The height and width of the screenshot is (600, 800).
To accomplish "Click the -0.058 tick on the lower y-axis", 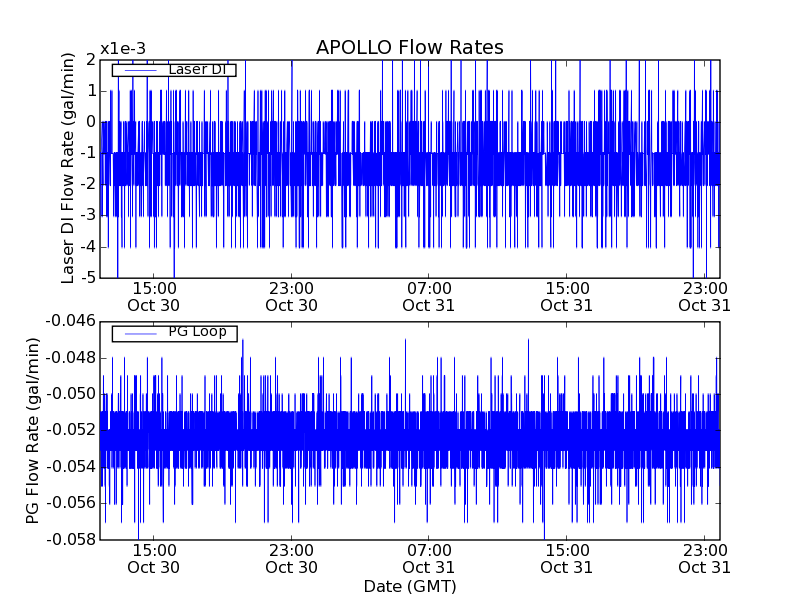I will [x=70, y=539].
